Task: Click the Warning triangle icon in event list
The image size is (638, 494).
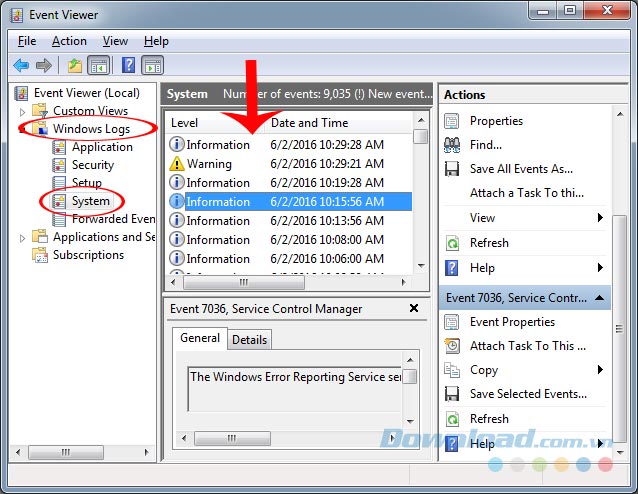Action: (x=177, y=164)
